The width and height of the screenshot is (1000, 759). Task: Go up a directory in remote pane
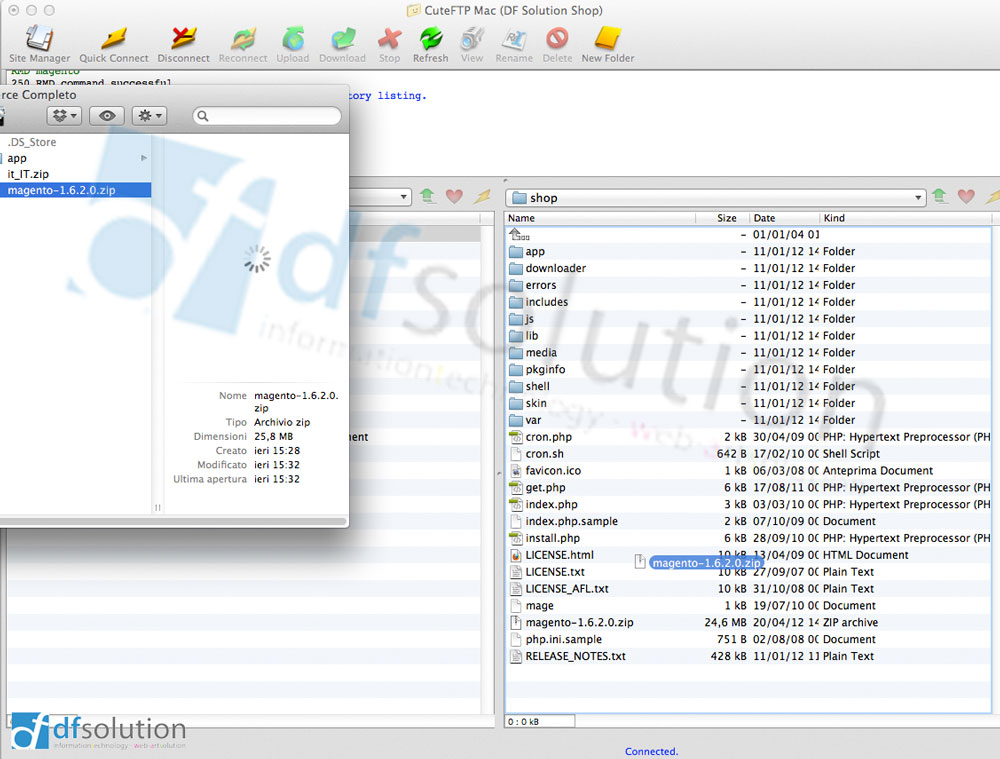tap(939, 195)
